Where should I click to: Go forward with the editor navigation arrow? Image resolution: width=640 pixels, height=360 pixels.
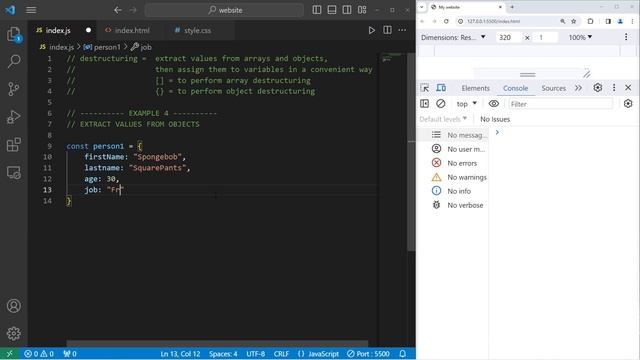point(133,10)
